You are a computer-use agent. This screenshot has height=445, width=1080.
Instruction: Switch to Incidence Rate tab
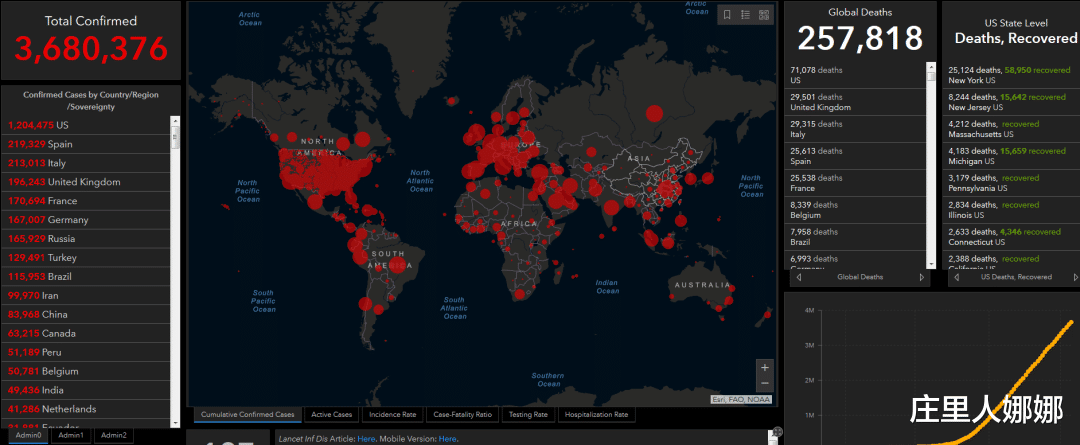393,415
